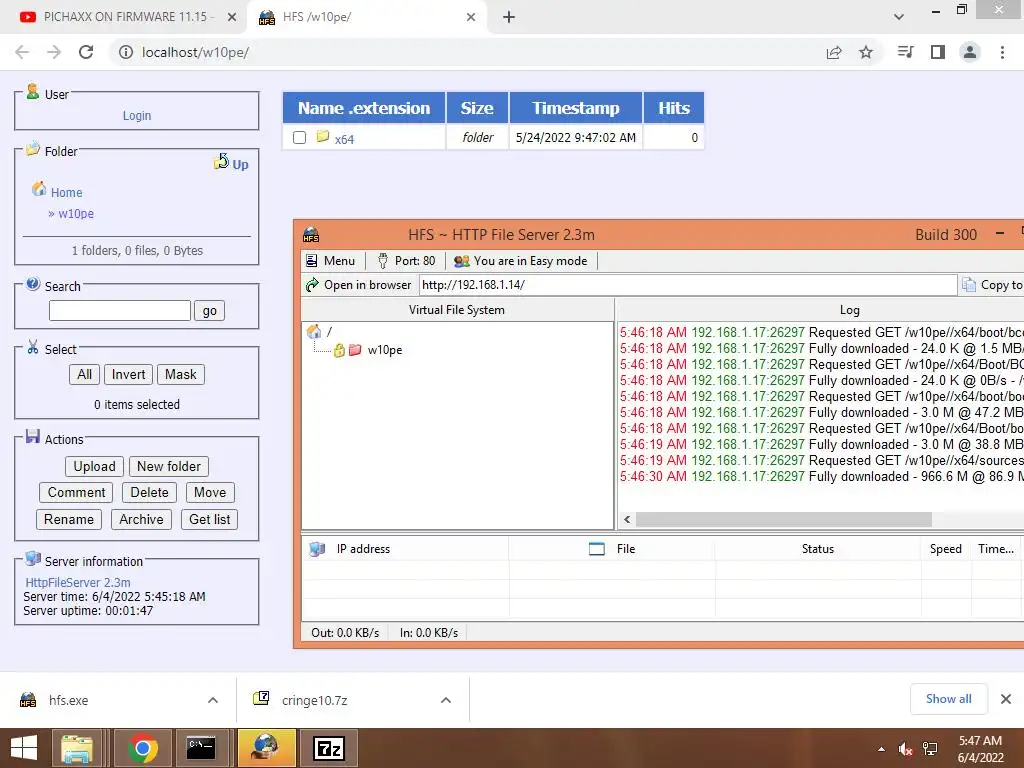Click Open in browser in HFS
Image resolution: width=1024 pixels, height=768 pixels.
(358, 285)
